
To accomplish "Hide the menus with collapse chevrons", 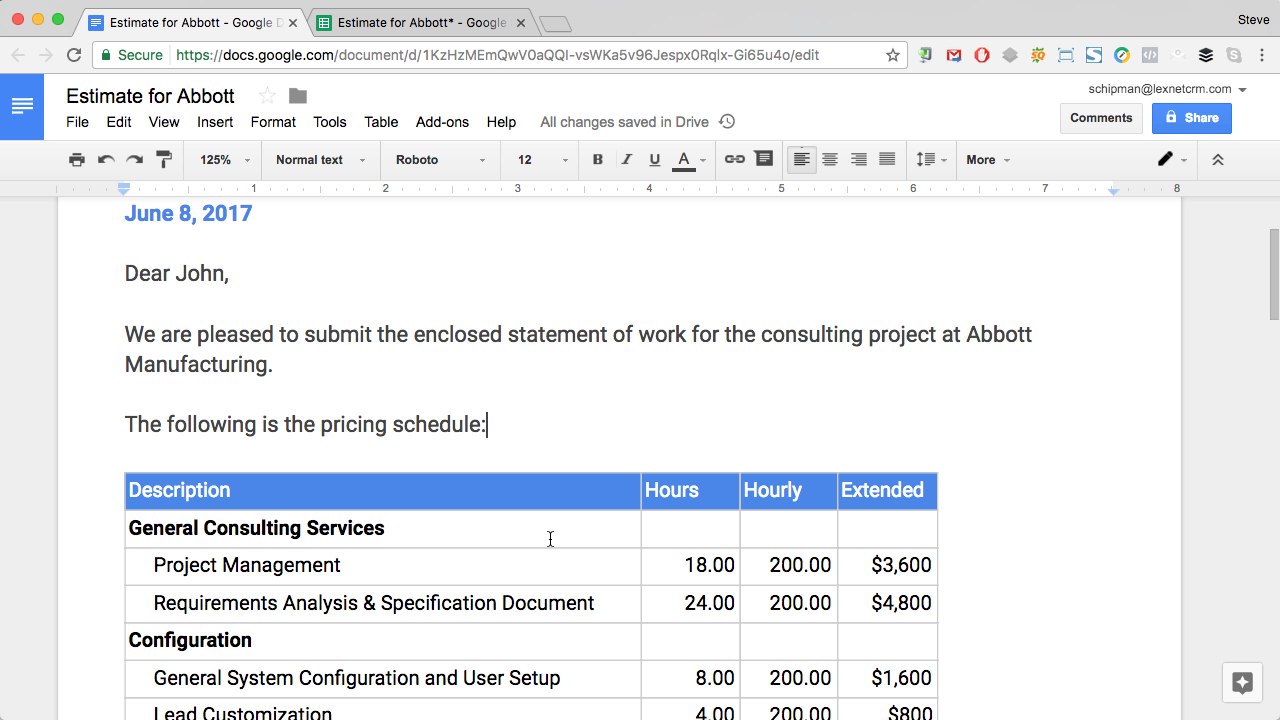I will (x=1218, y=160).
